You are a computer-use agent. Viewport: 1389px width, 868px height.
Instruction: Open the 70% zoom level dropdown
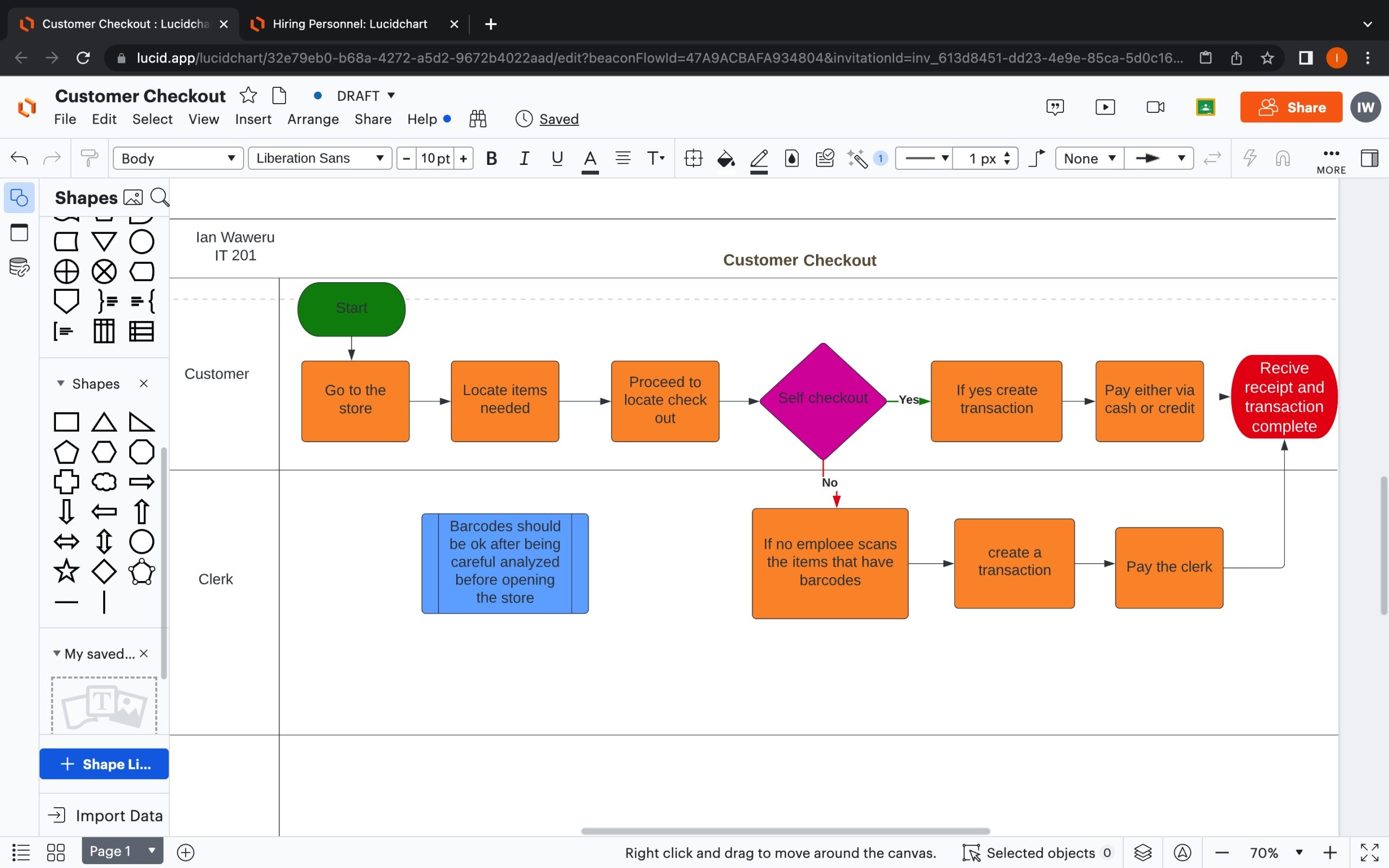[x=1276, y=852]
